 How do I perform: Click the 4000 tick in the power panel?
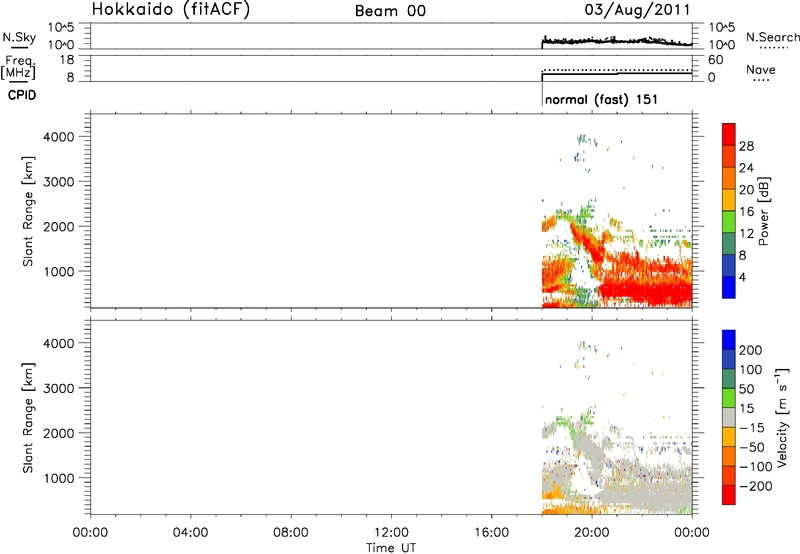pos(59,137)
